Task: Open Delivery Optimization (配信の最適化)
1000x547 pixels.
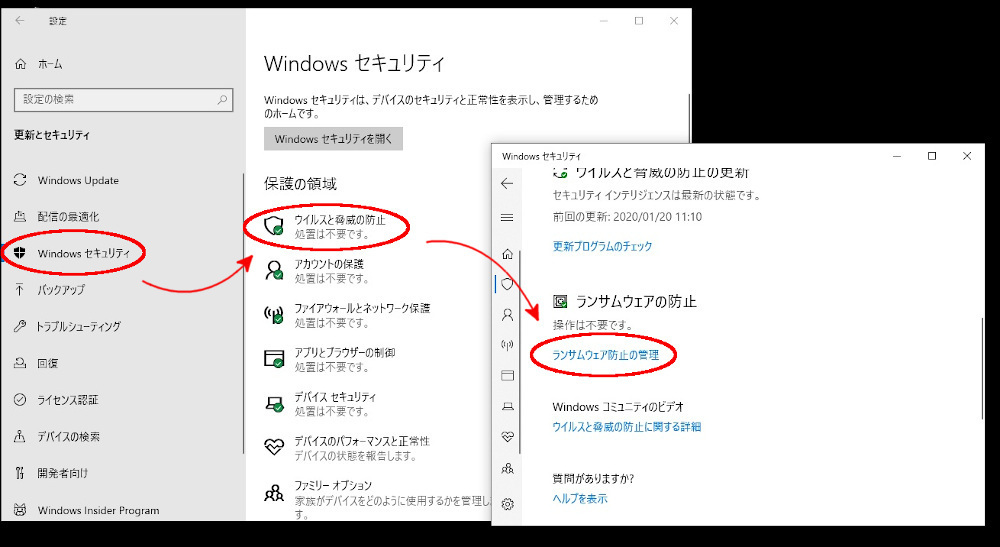Action: (x=68, y=217)
